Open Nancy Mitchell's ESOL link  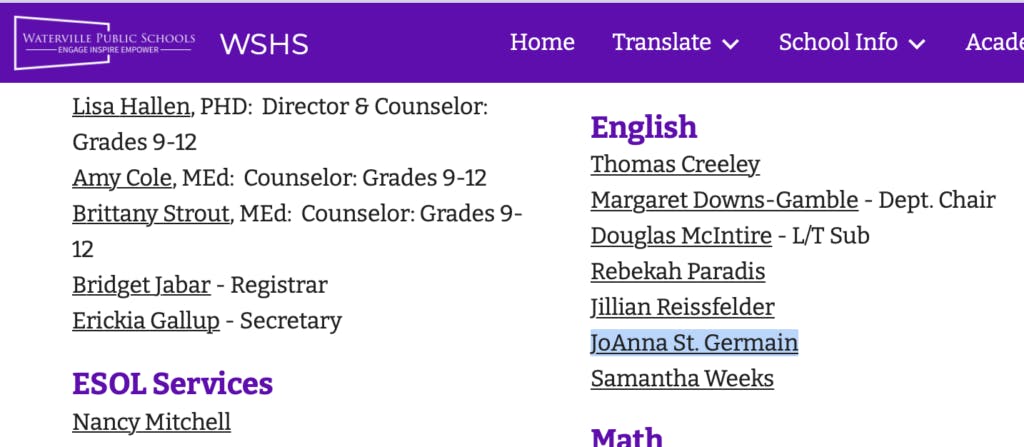pyautogui.click(x=151, y=422)
